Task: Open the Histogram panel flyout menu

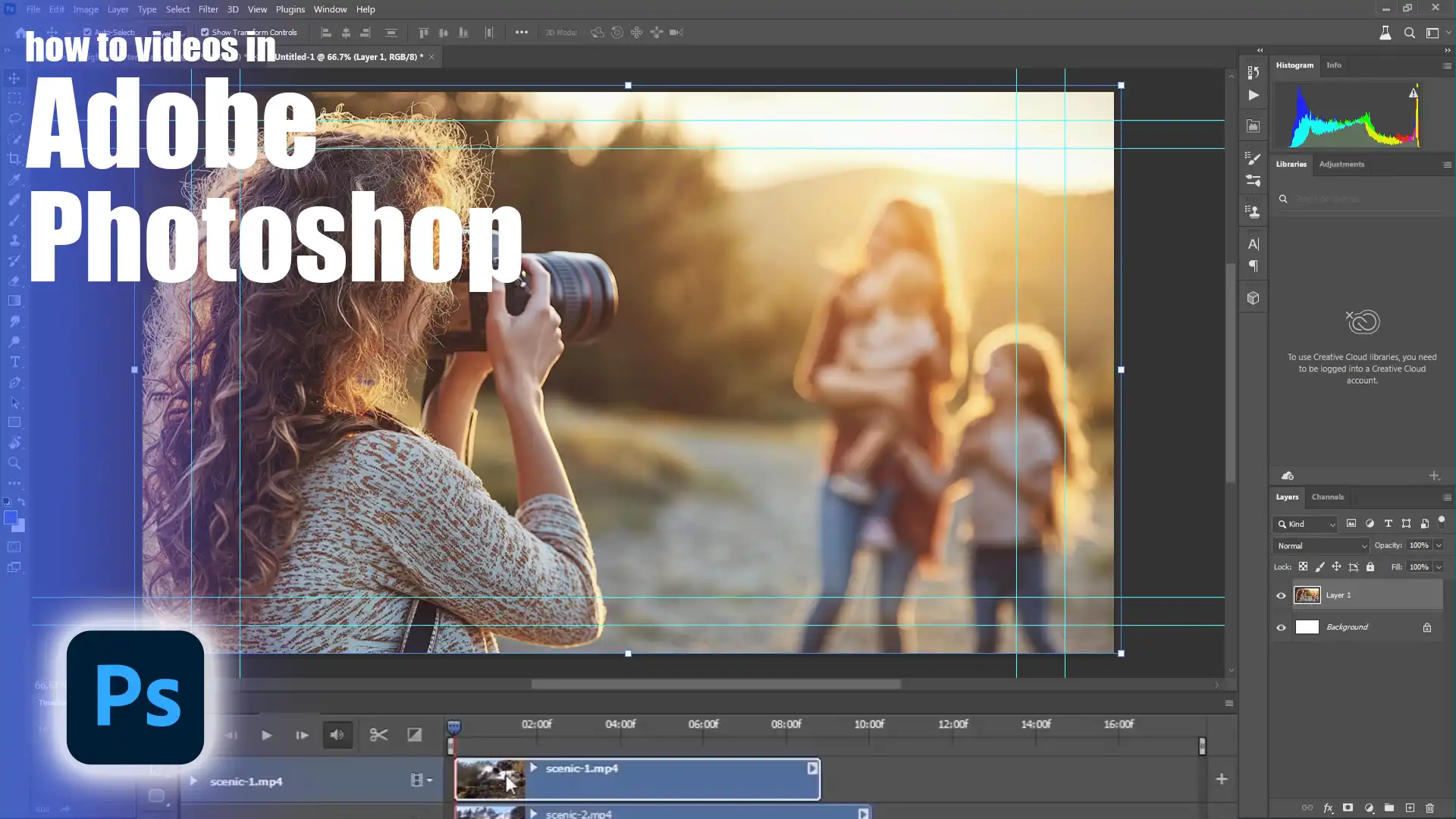Action: [1447, 66]
